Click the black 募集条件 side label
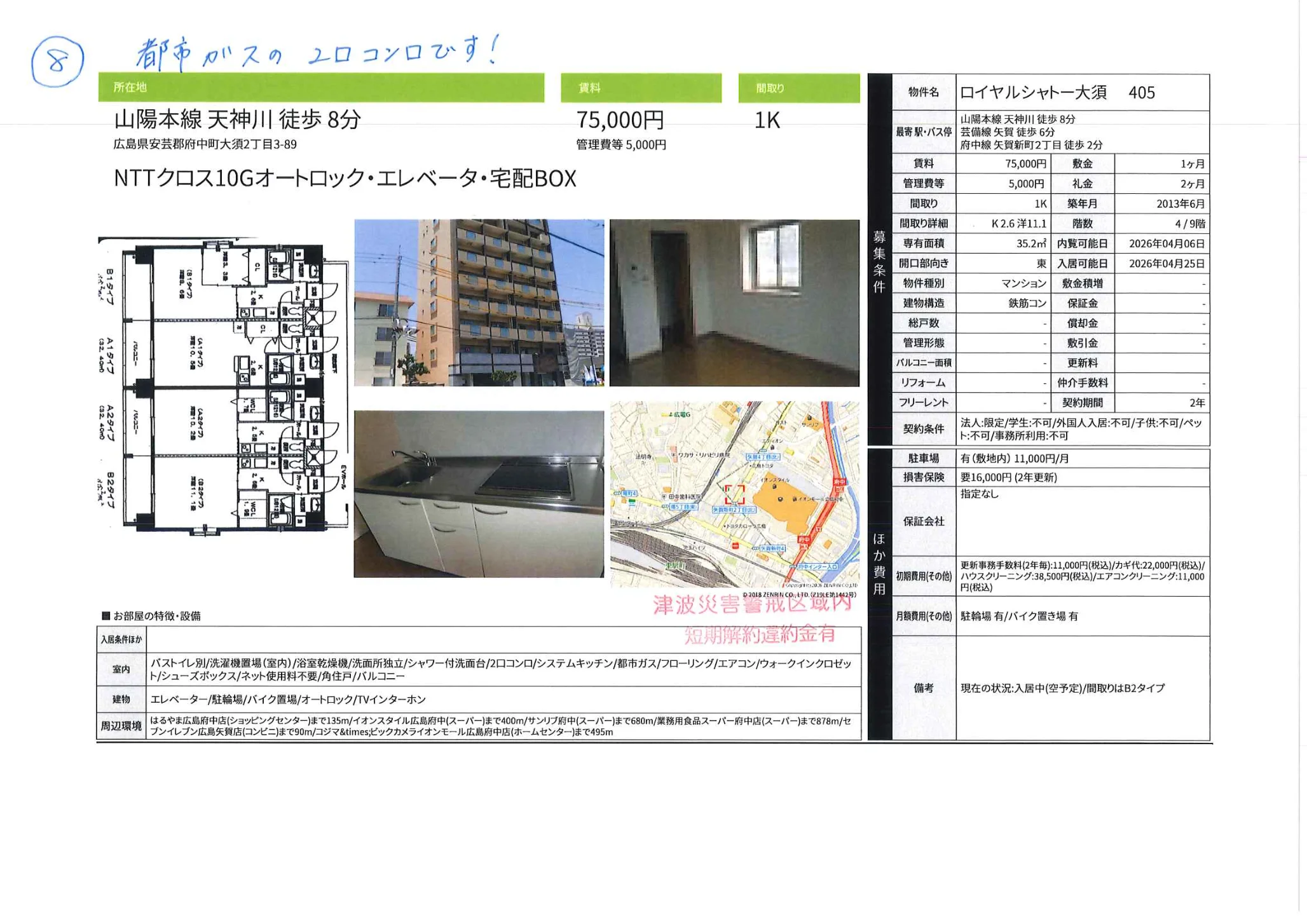The height and width of the screenshot is (924, 1307). coord(879,261)
